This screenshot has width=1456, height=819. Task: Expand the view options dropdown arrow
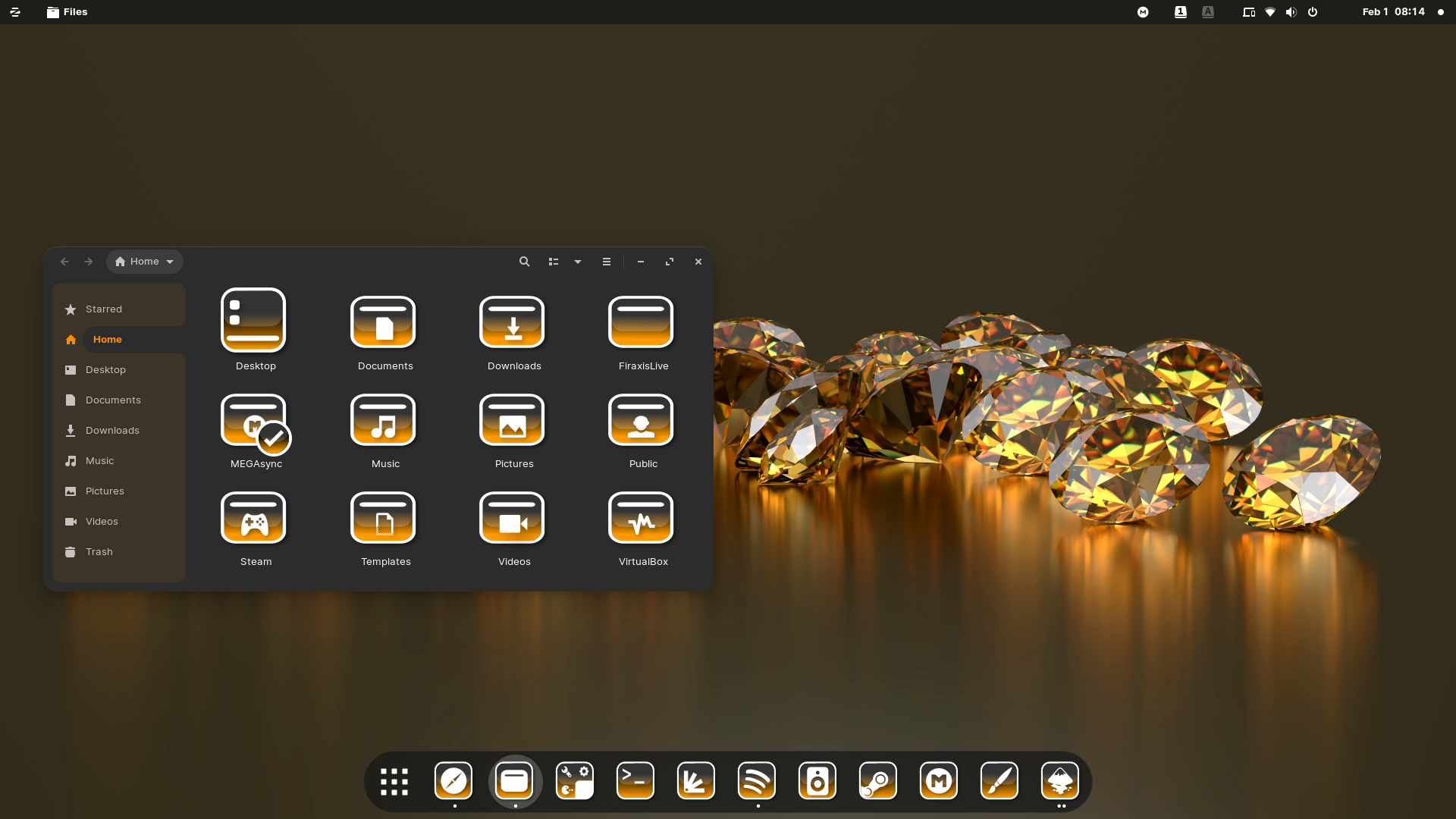578,262
